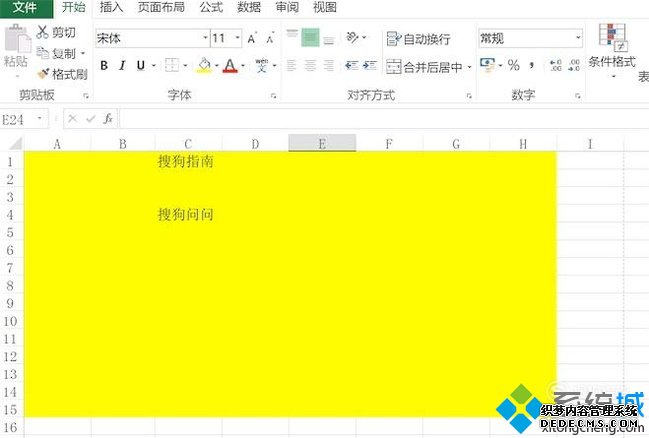
Task: Toggle Wrap Text (自动换行)
Action: coord(418,39)
